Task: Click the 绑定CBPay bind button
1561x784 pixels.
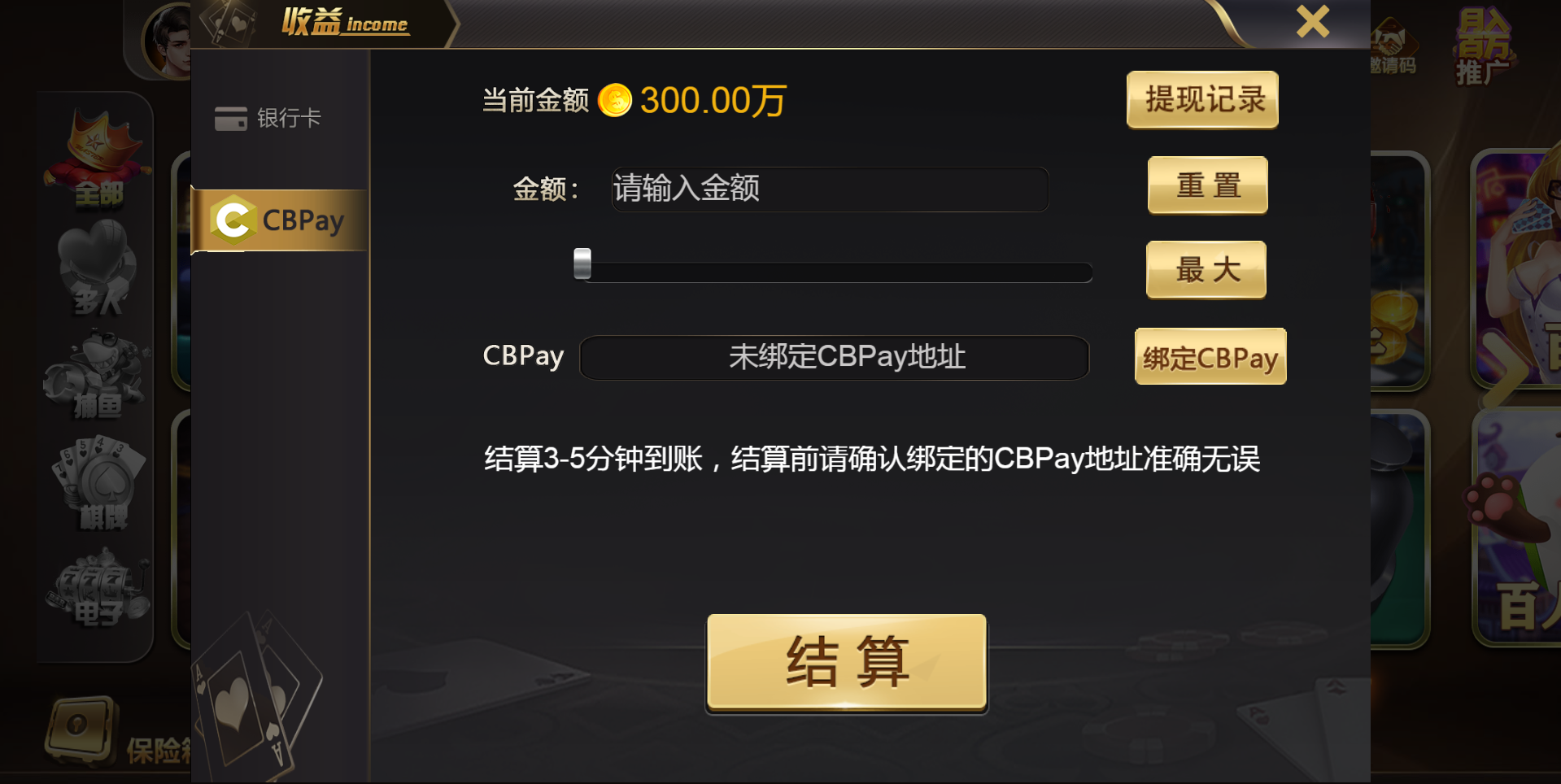Action: point(1210,357)
